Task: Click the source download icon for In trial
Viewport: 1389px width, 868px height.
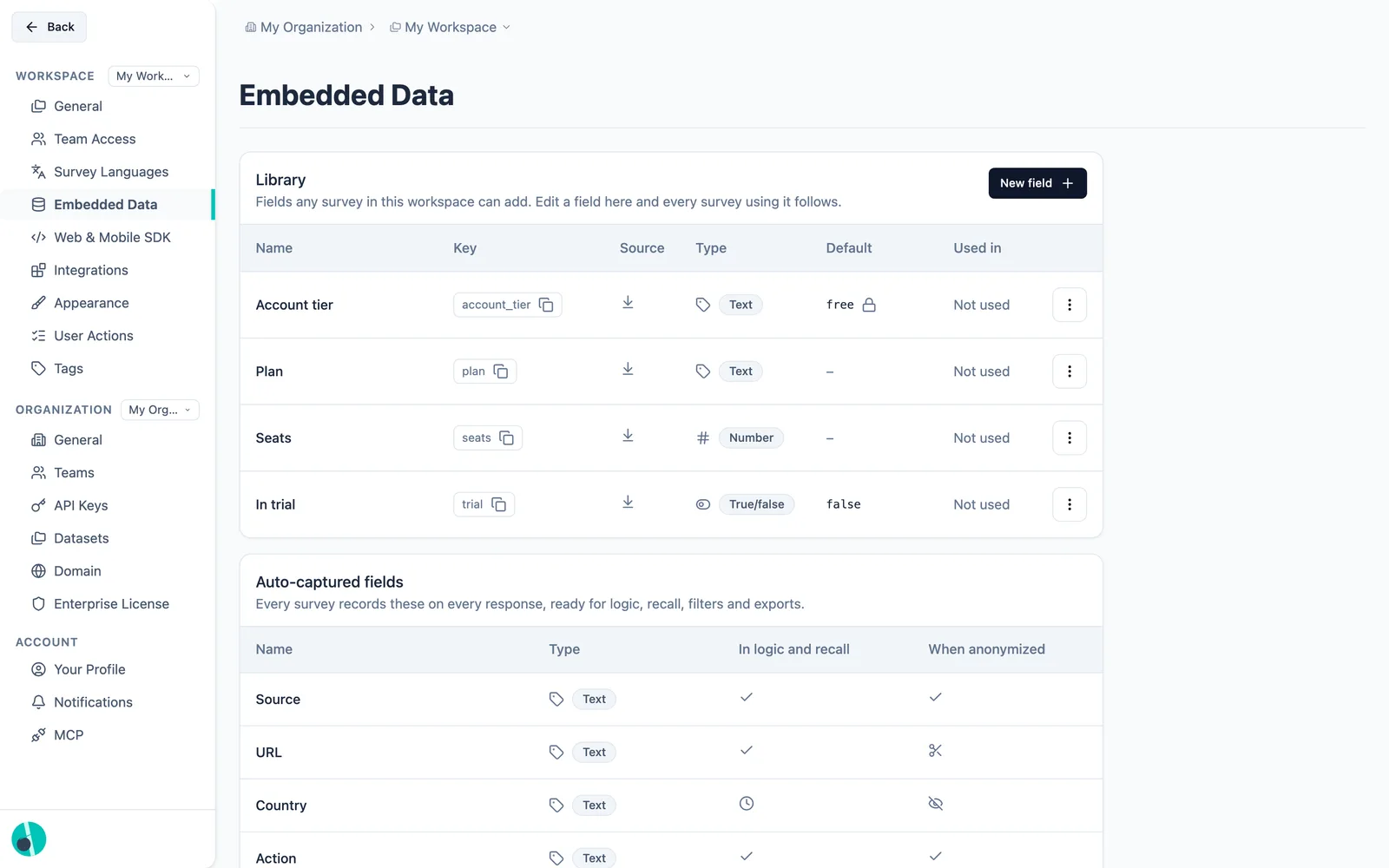Action: point(628,503)
